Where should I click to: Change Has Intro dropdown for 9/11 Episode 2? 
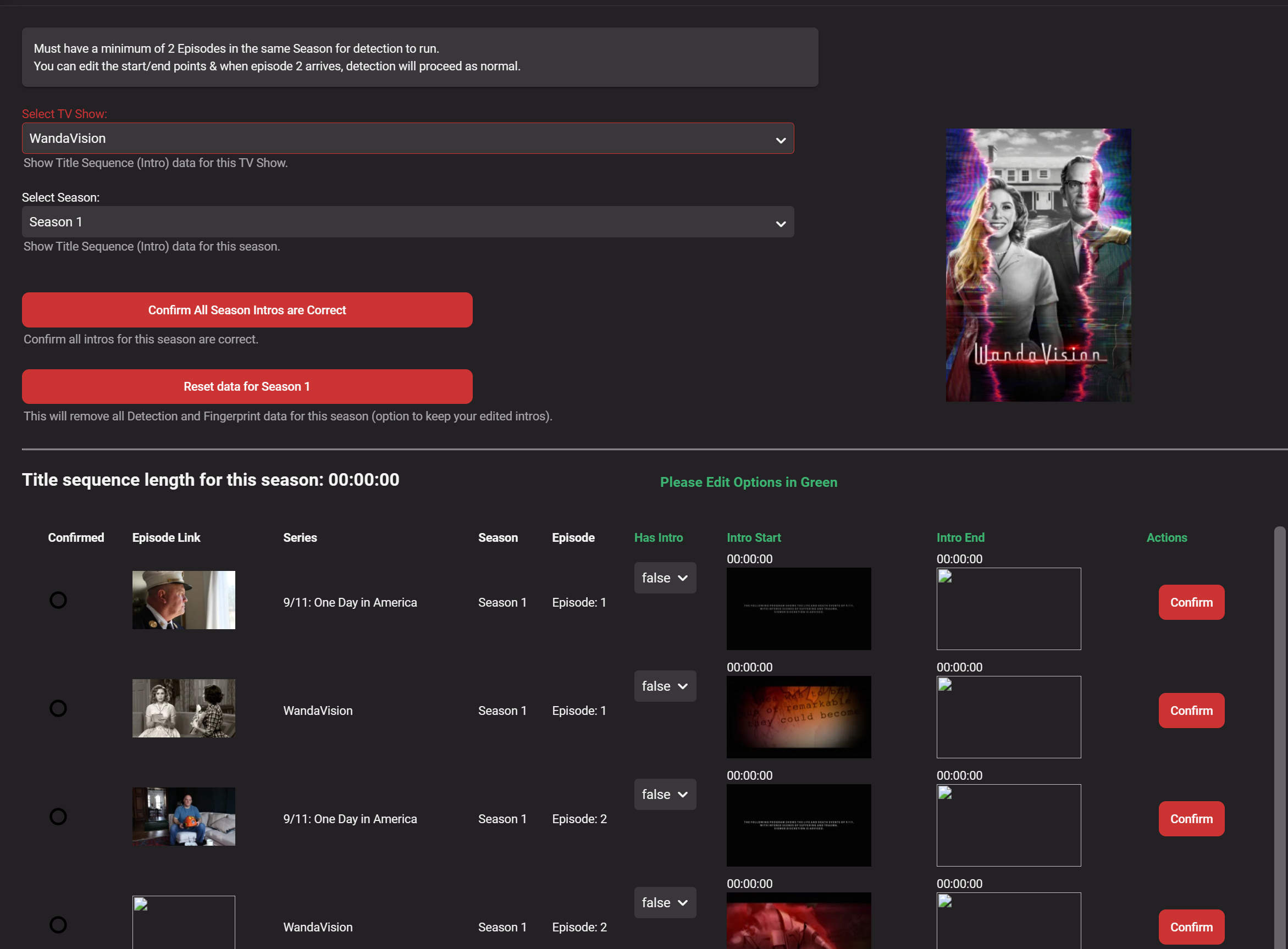click(665, 795)
